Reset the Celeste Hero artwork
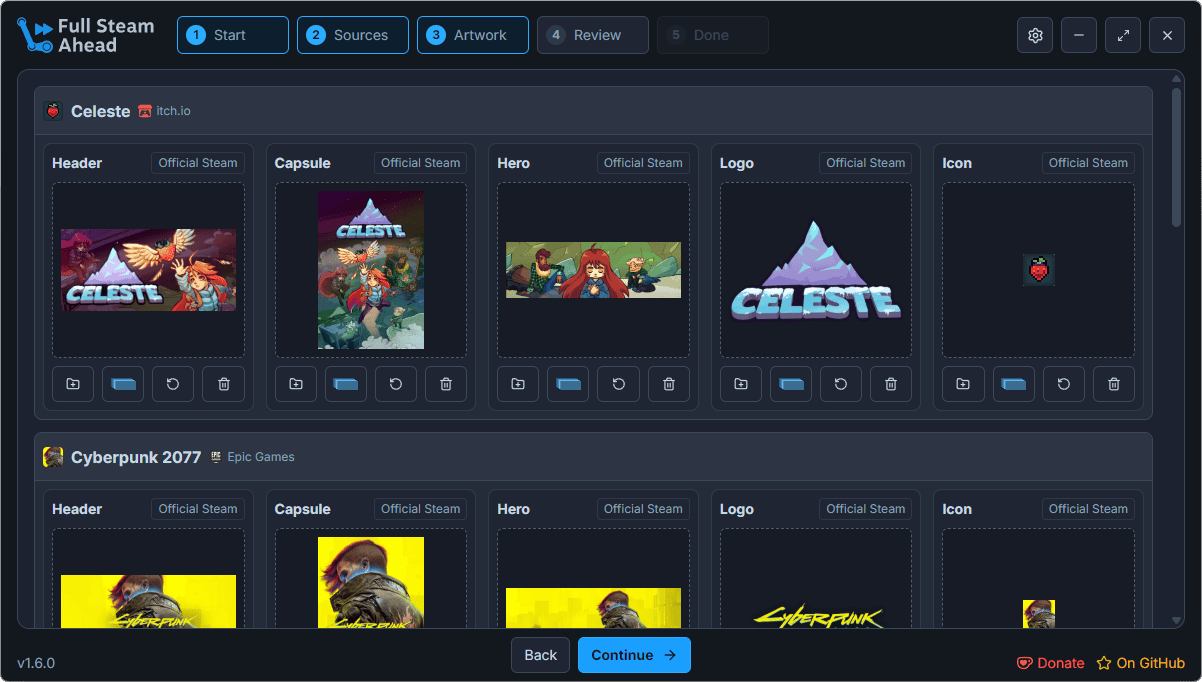The image size is (1202, 682). click(619, 384)
